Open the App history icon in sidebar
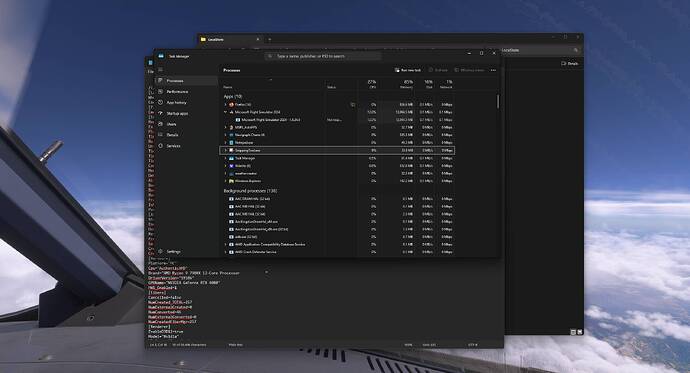Image resolution: width=690 pixels, height=373 pixels. click(161, 102)
